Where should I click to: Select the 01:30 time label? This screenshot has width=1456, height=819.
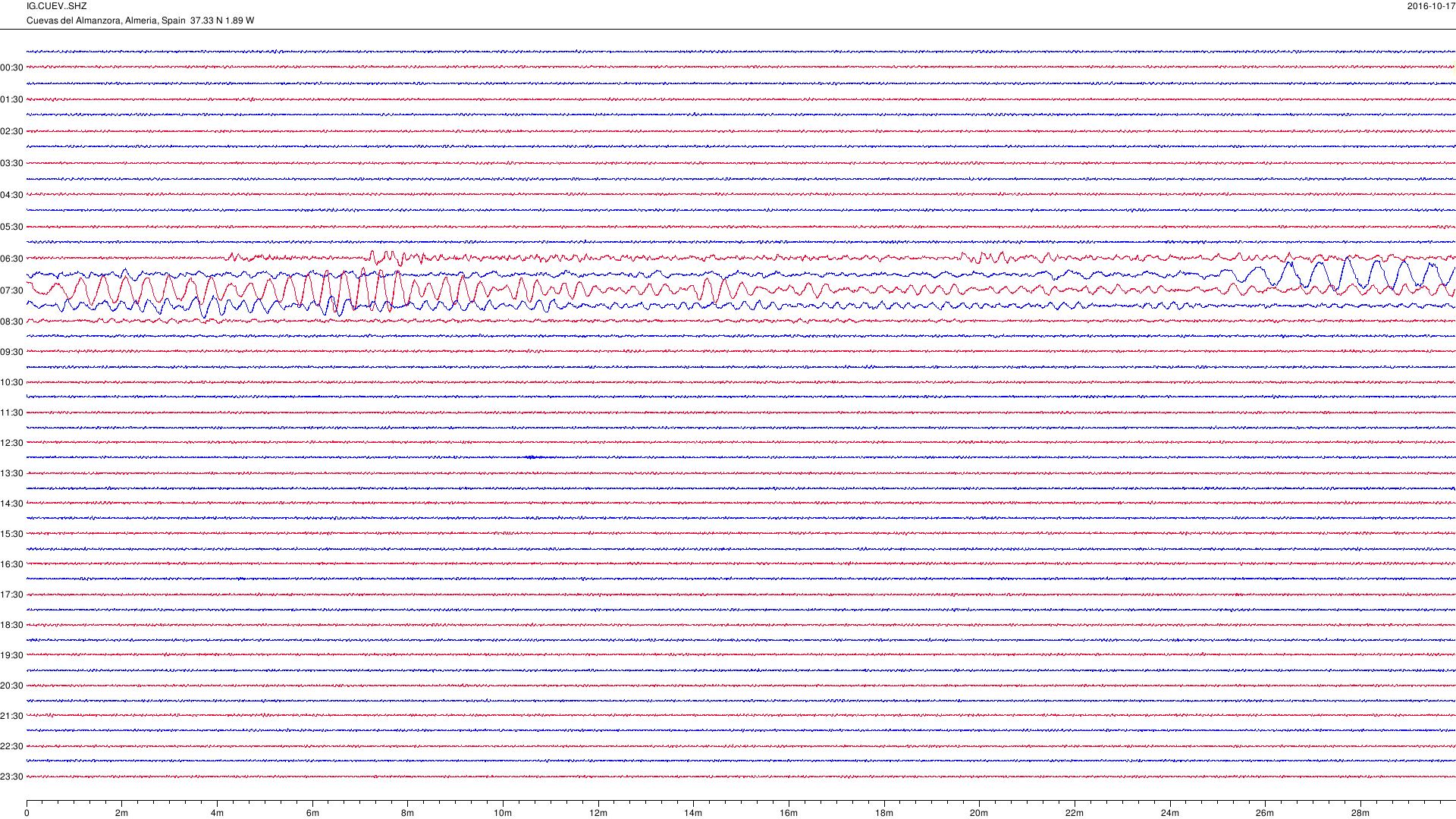tap(11, 99)
